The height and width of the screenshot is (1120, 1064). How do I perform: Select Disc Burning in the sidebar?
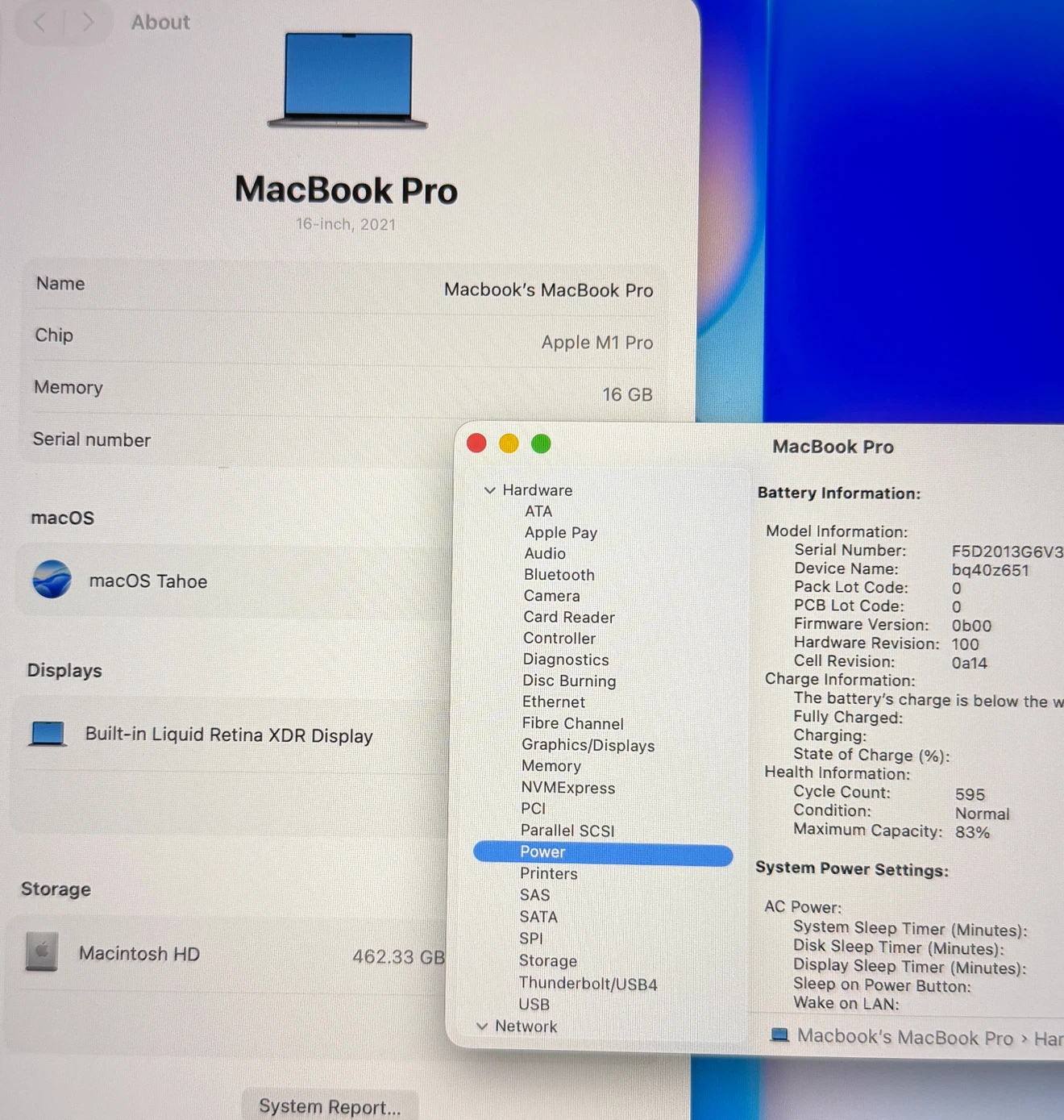(x=569, y=681)
